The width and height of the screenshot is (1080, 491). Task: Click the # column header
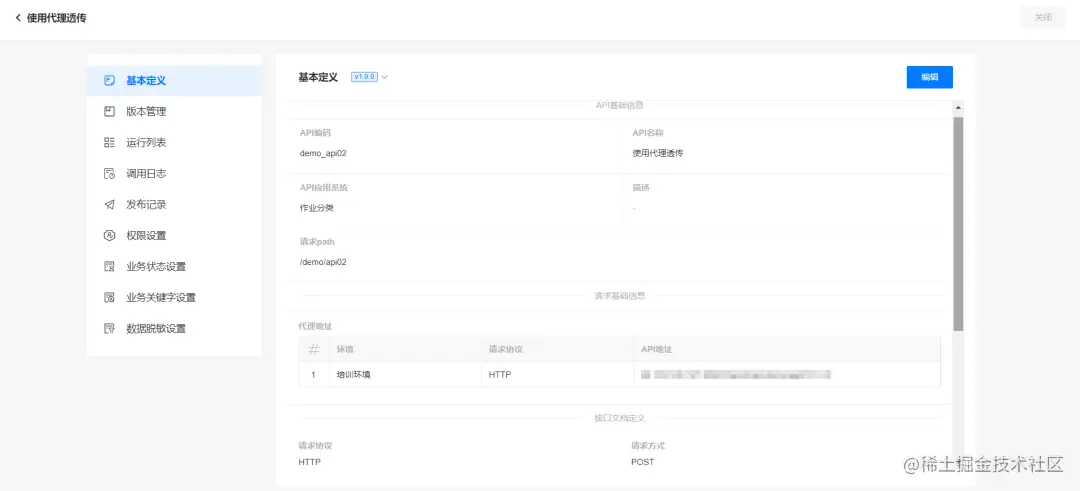coord(313,350)
